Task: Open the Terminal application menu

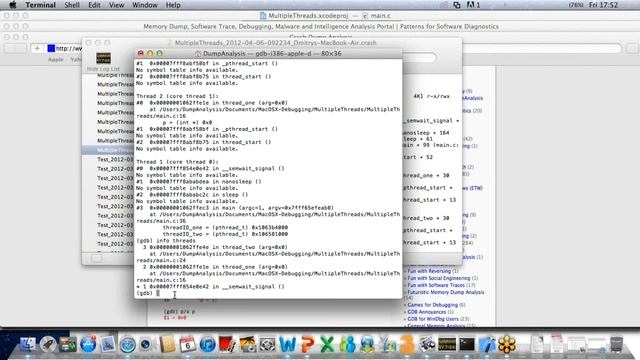Action: (x=40, y=5)
